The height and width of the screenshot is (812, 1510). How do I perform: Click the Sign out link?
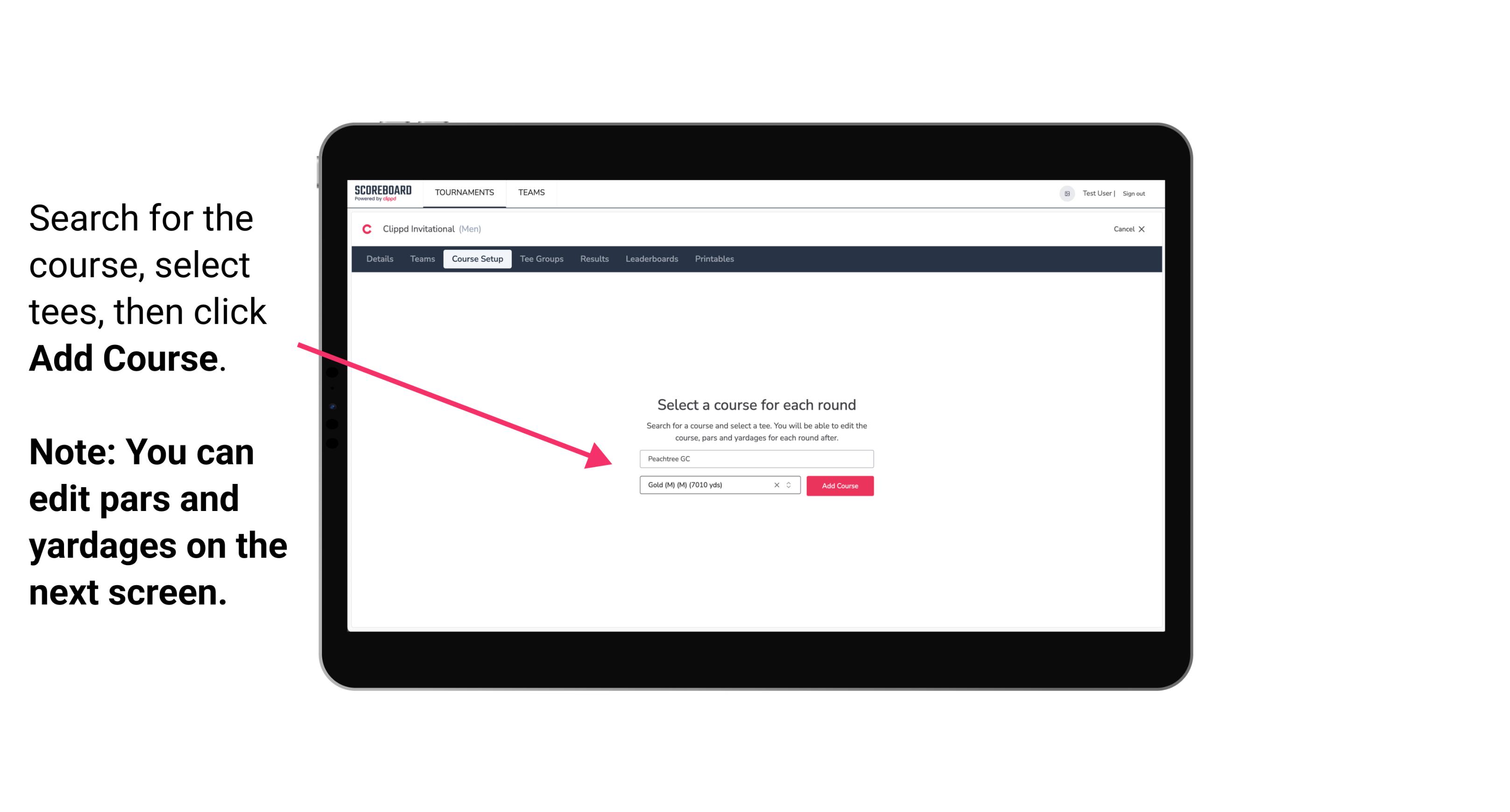[x=1133, y=193]
